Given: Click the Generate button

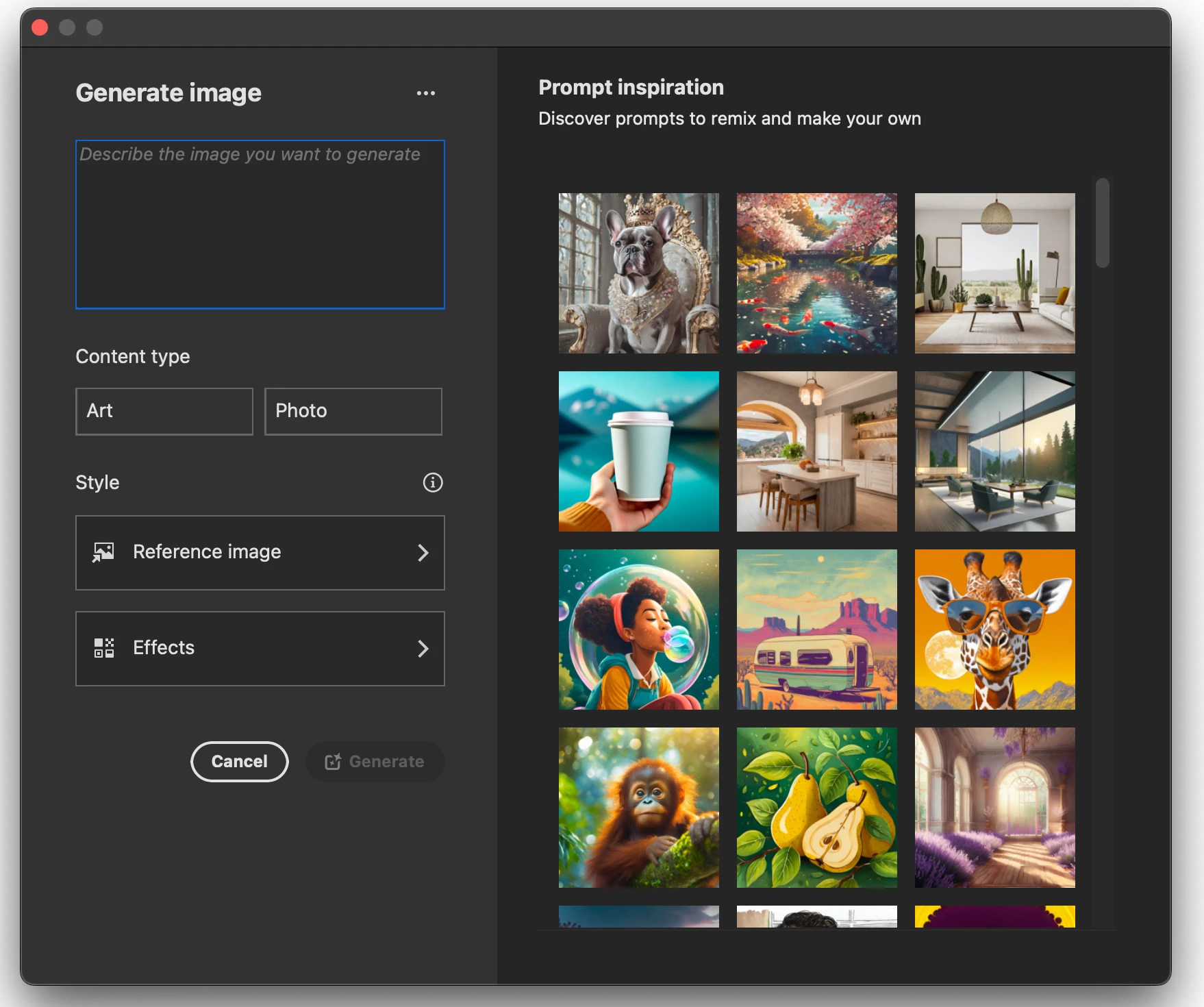Looking at the screenshot, I should (x=375, y=762).
